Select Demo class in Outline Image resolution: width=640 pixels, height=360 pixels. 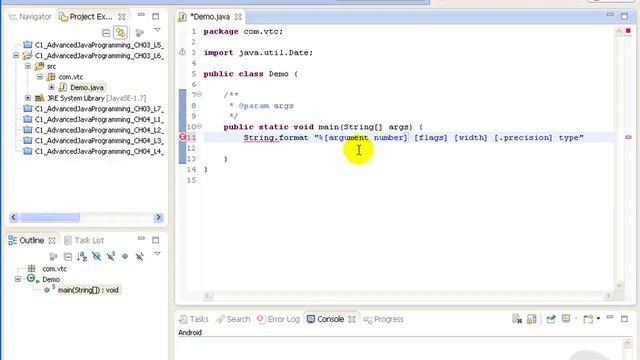51,279
